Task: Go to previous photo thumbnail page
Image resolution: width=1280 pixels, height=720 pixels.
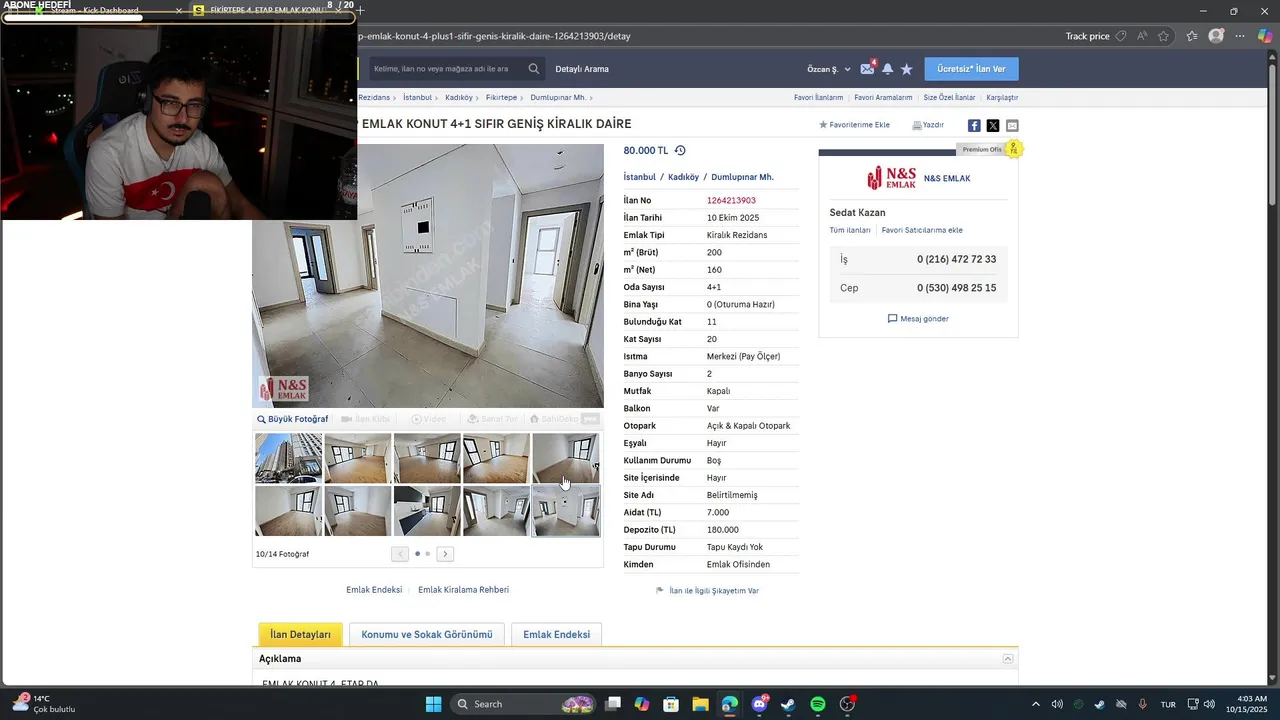Action: pyautogui.click(x=400, y=554)
